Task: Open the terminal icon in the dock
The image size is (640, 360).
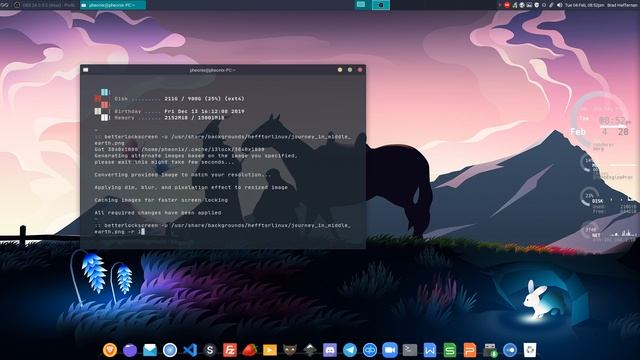Action: [410, 350]
